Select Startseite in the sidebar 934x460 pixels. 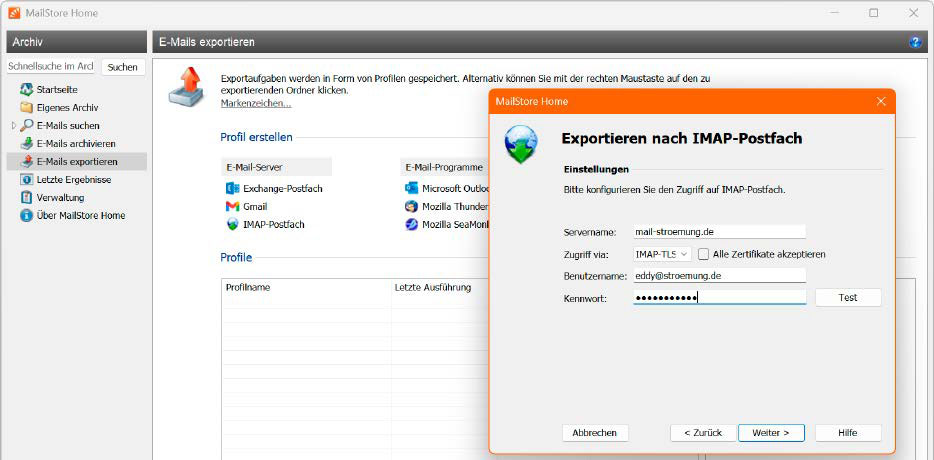click(x=57, y=89)
